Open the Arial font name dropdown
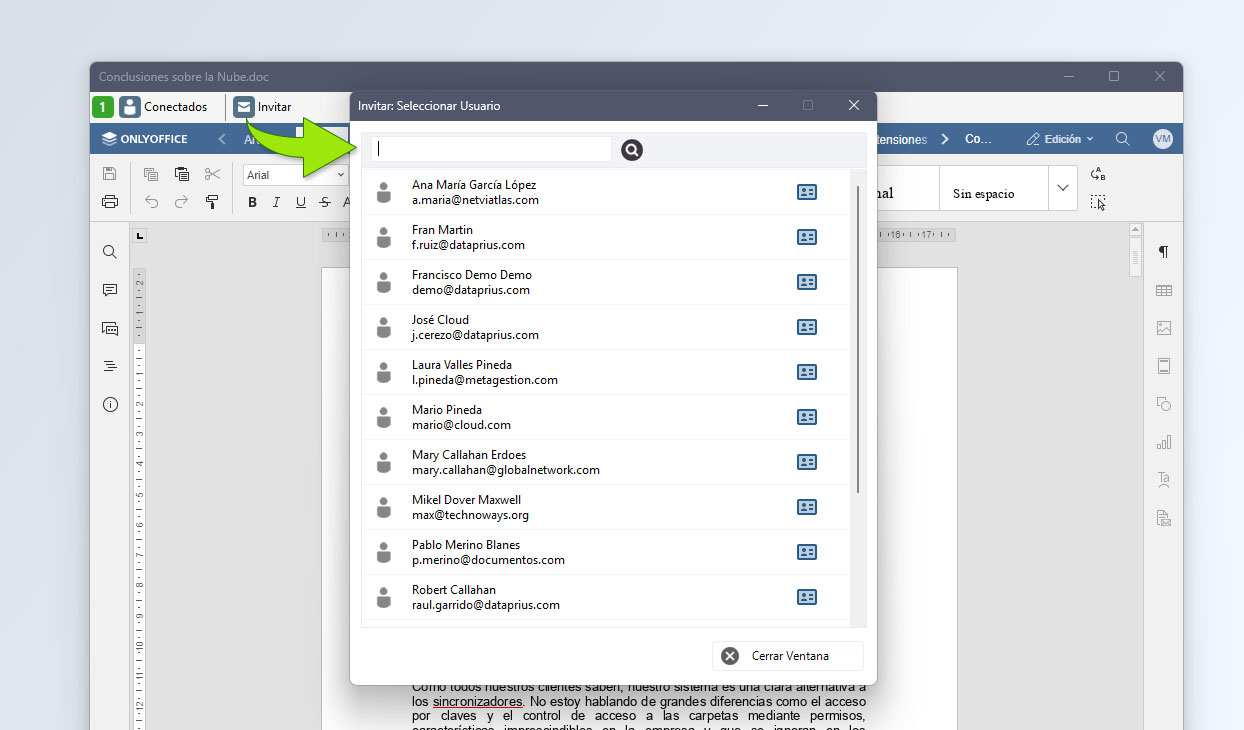Image resolution: width=1244 pixels, height=730 pixels. pyautogui.click(x=340, y=175)
